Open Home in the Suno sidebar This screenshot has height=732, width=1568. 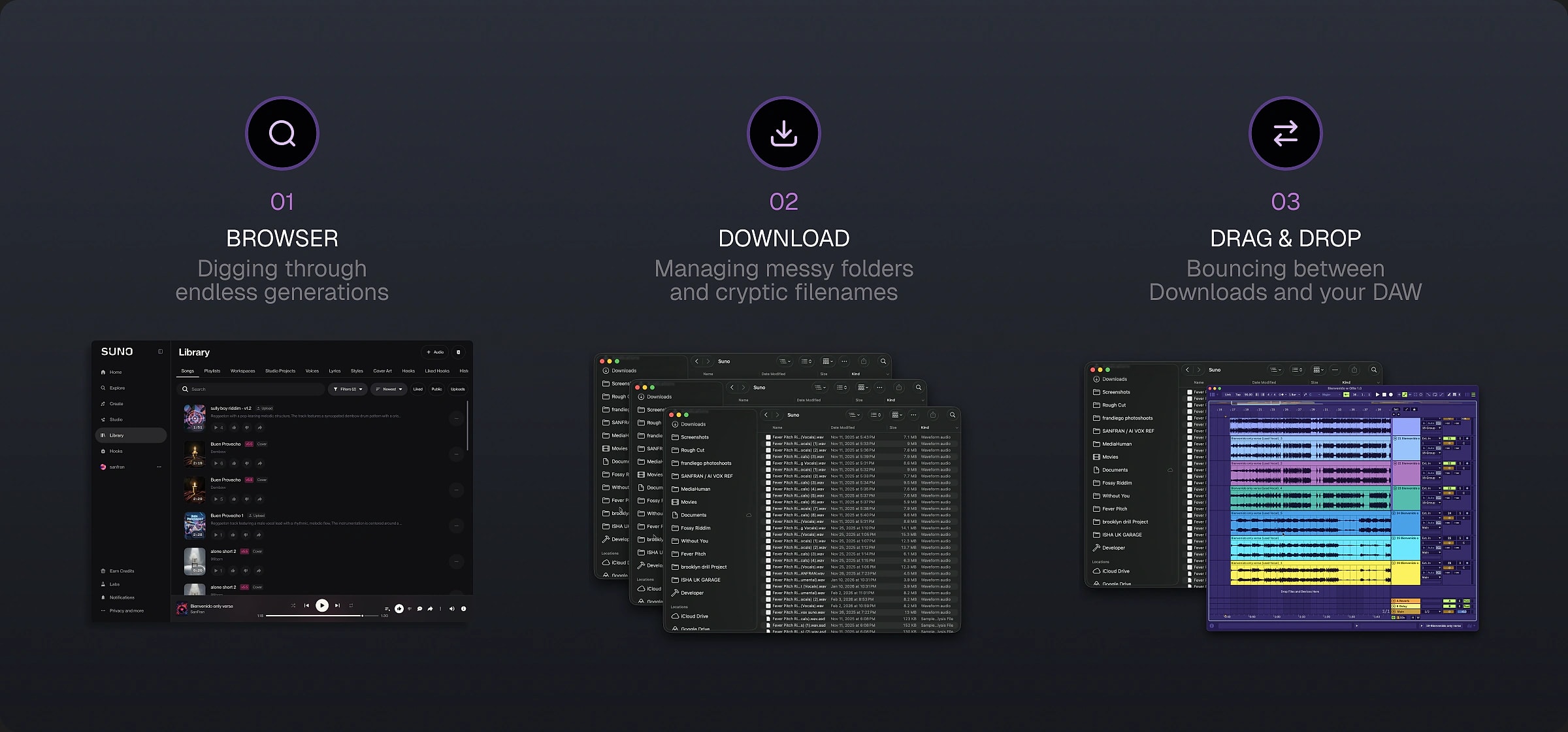click(112, 372)
